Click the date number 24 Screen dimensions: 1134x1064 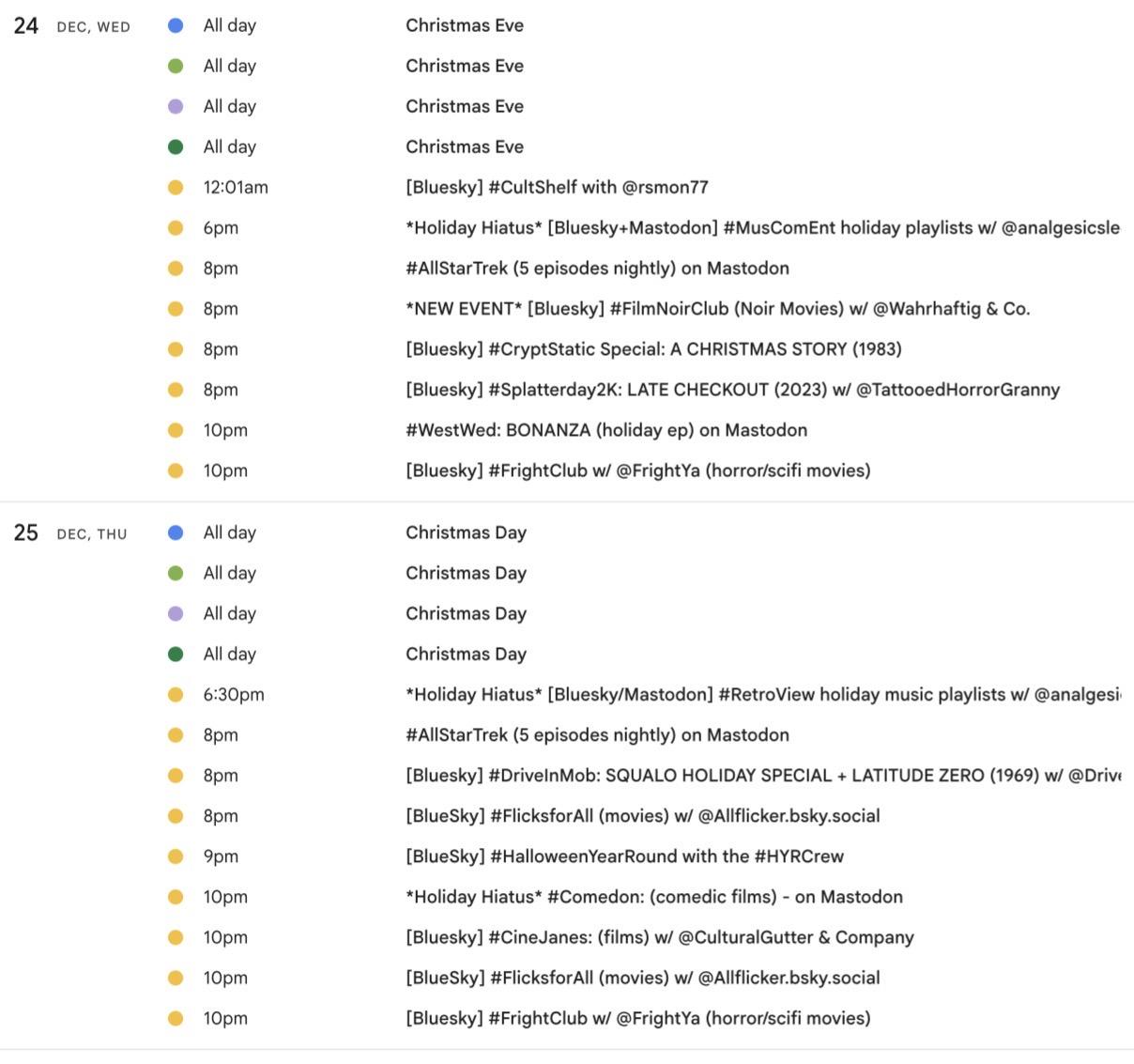click(x=26, y=26)
